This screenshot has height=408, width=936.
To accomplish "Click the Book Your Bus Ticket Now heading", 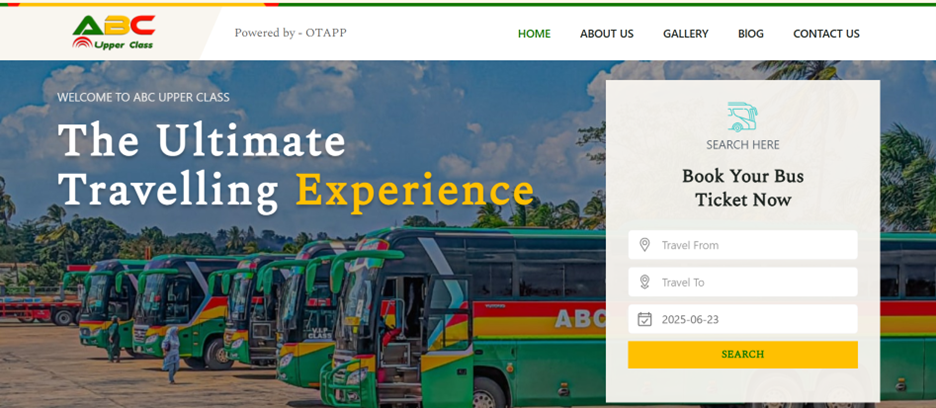I will click(743, 188).
